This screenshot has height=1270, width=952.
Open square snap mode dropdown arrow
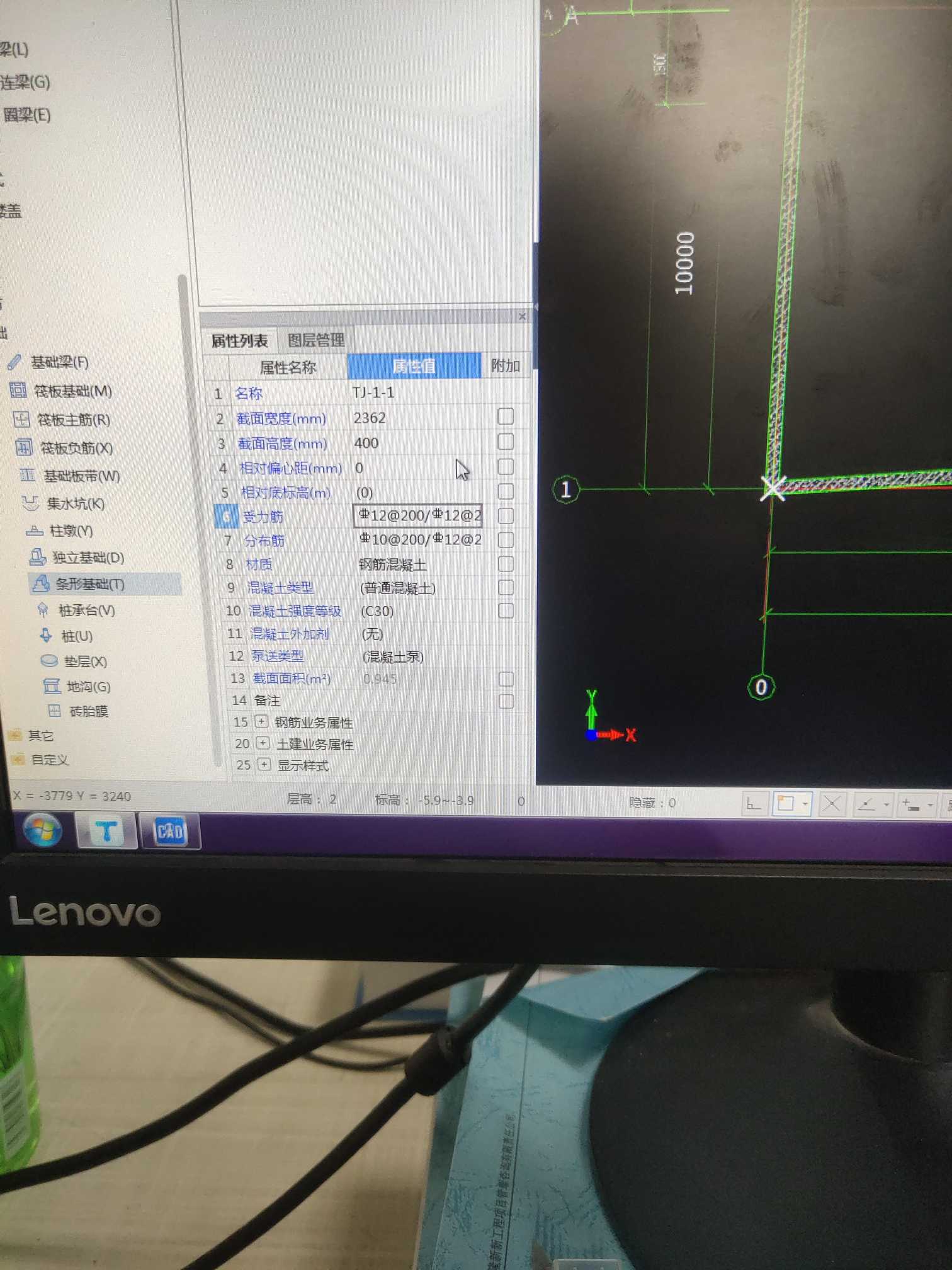coord(805,804)
